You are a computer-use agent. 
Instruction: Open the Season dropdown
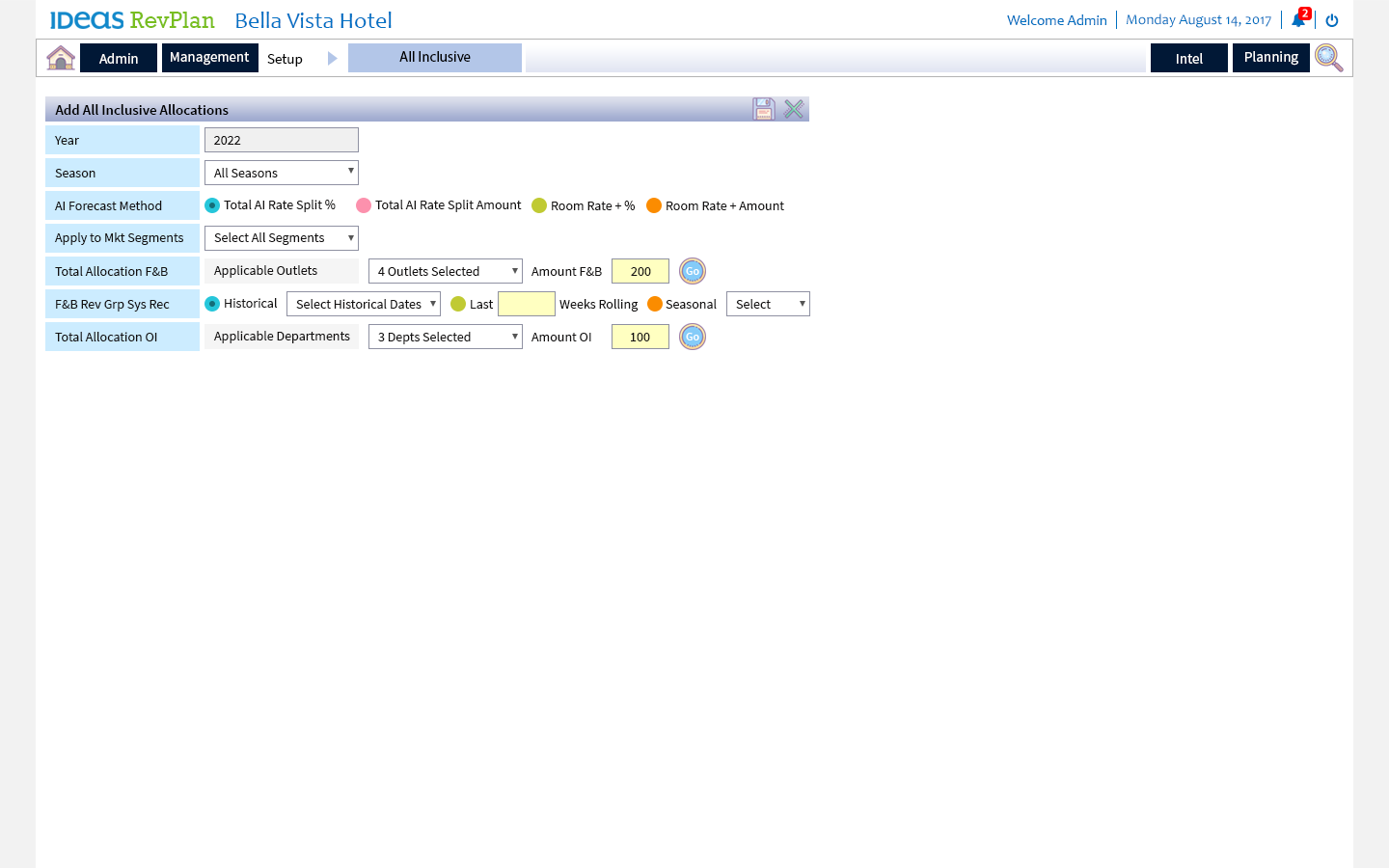tap(281, 173)
